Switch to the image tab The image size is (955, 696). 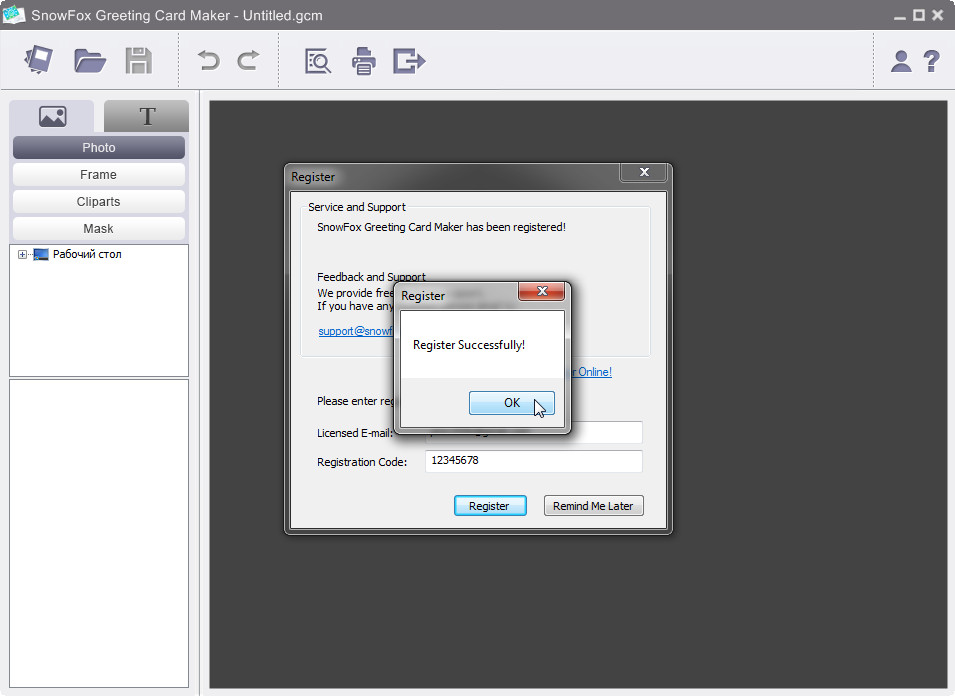[x=52, y=116]
